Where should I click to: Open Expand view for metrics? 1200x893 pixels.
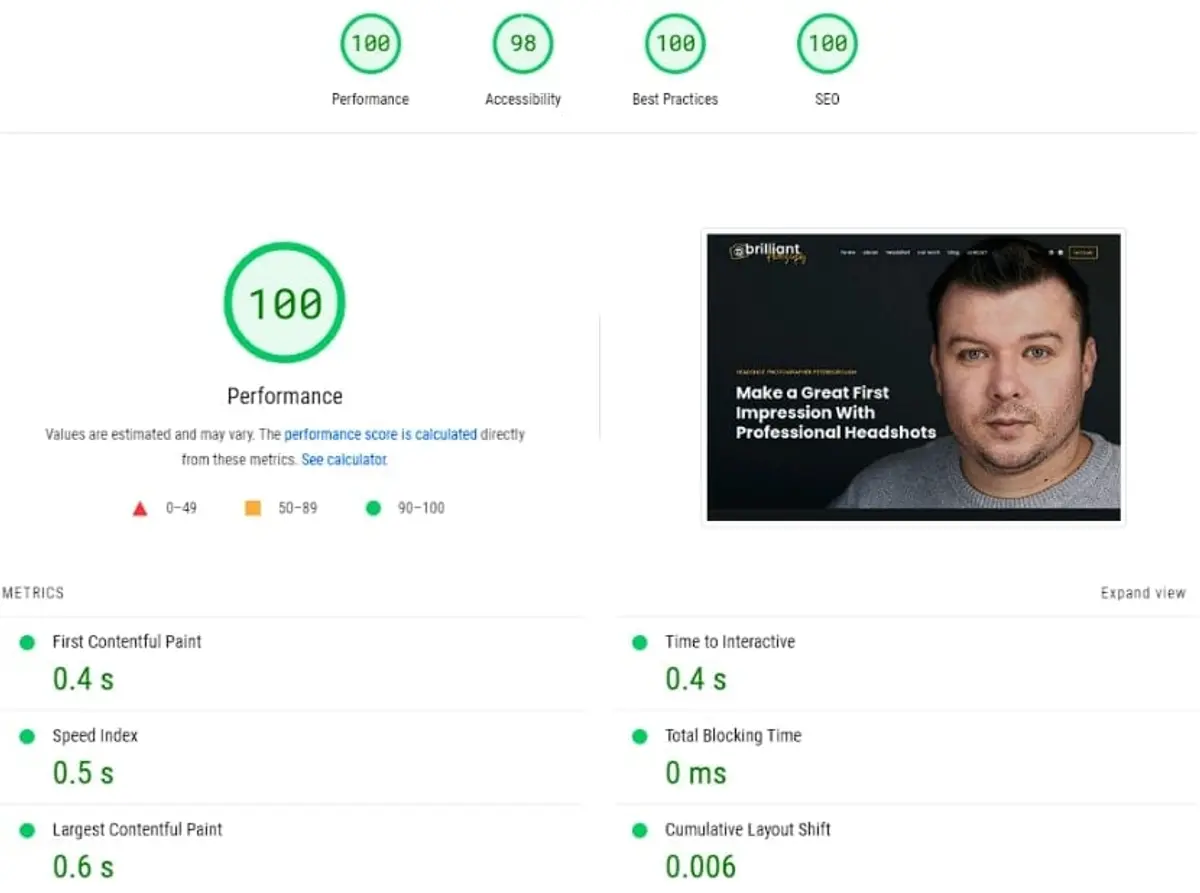[1143, 592]
